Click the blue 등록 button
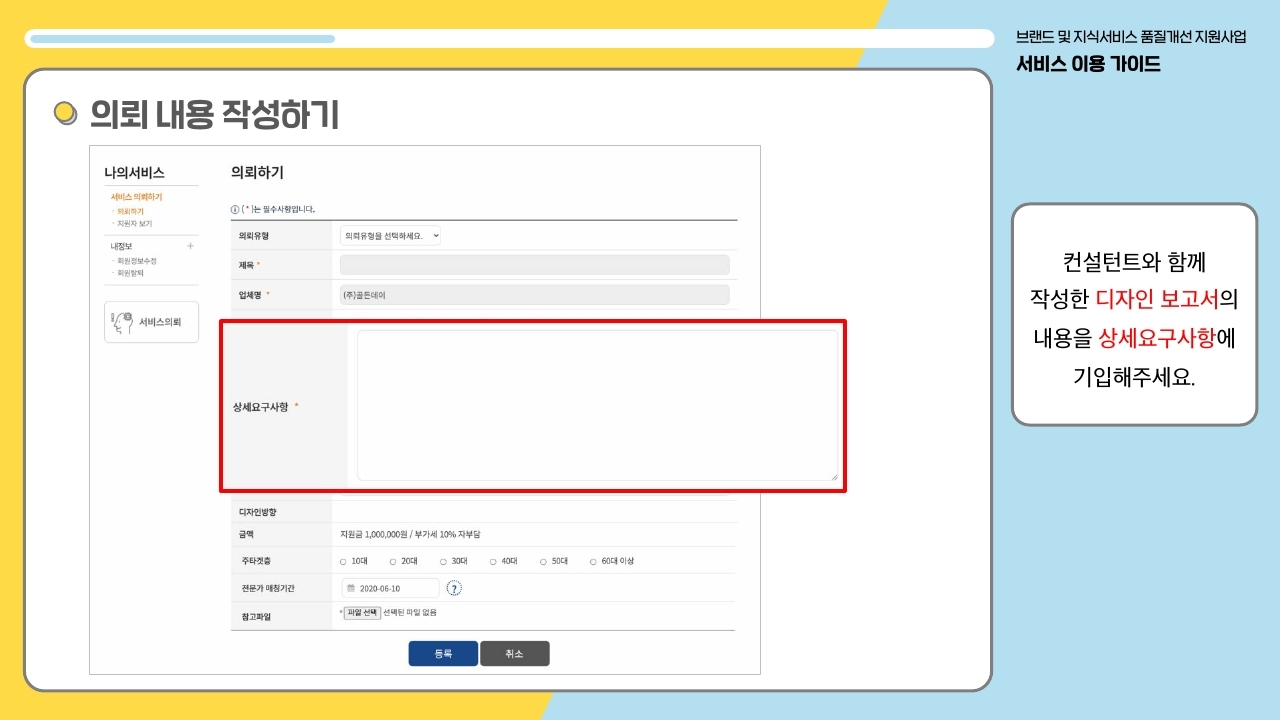1280x720 pixels. click(x=443, y=654)
